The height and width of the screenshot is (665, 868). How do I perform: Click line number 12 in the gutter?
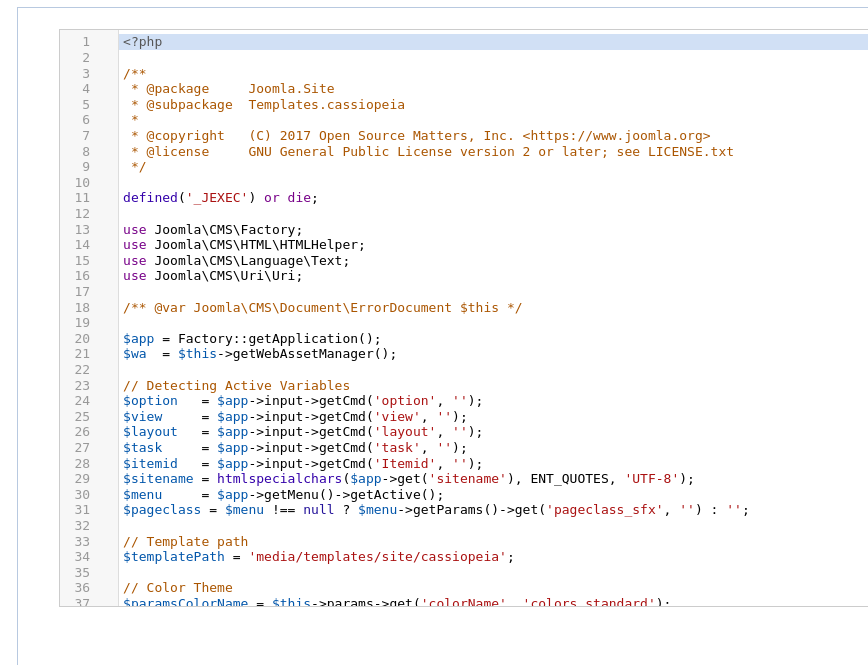coord(82,214)
